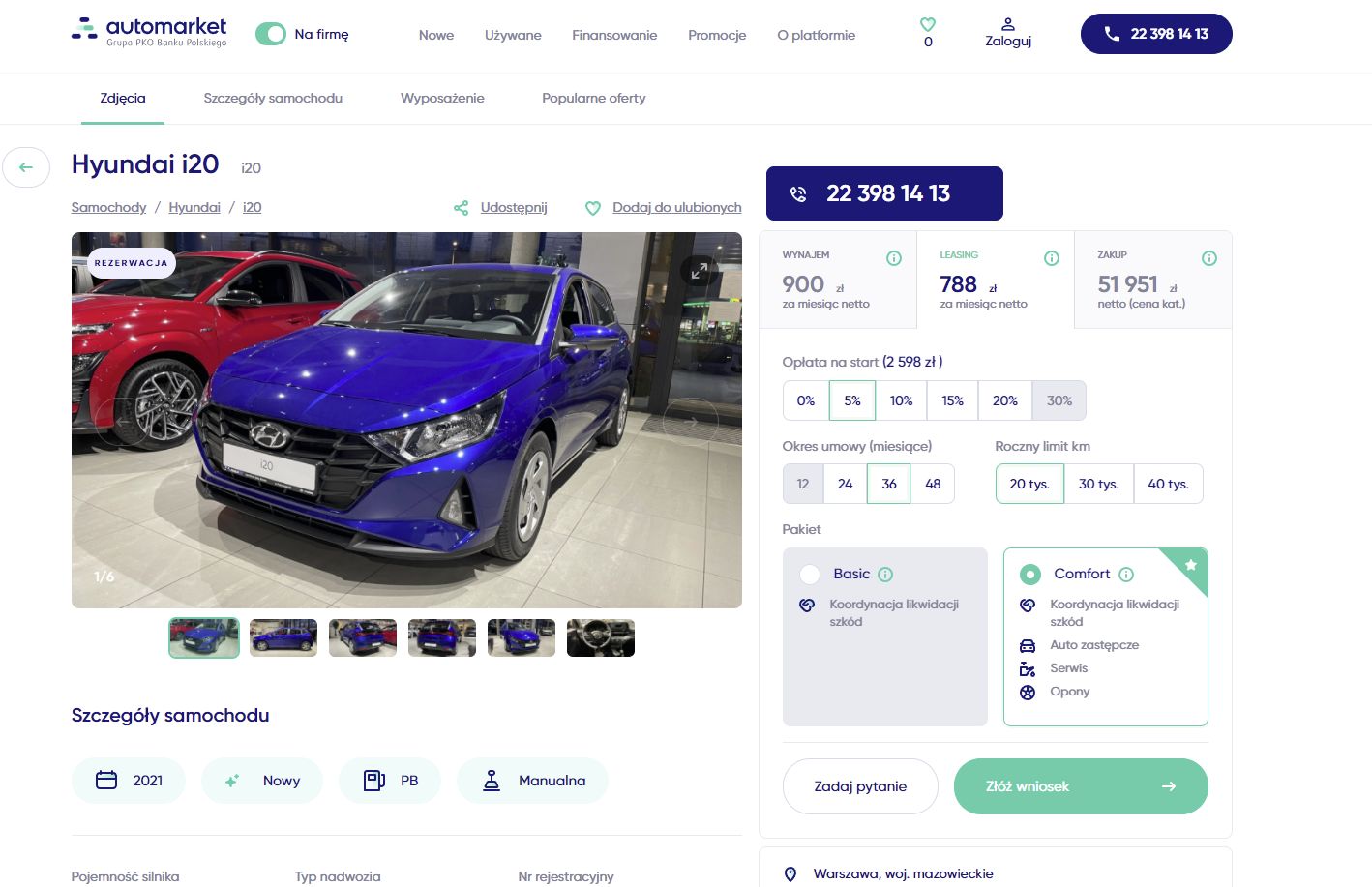The width and height of the screenshot is (1372, 887).
Task: Choose 15% starting fee
Action: pos(953,400)
